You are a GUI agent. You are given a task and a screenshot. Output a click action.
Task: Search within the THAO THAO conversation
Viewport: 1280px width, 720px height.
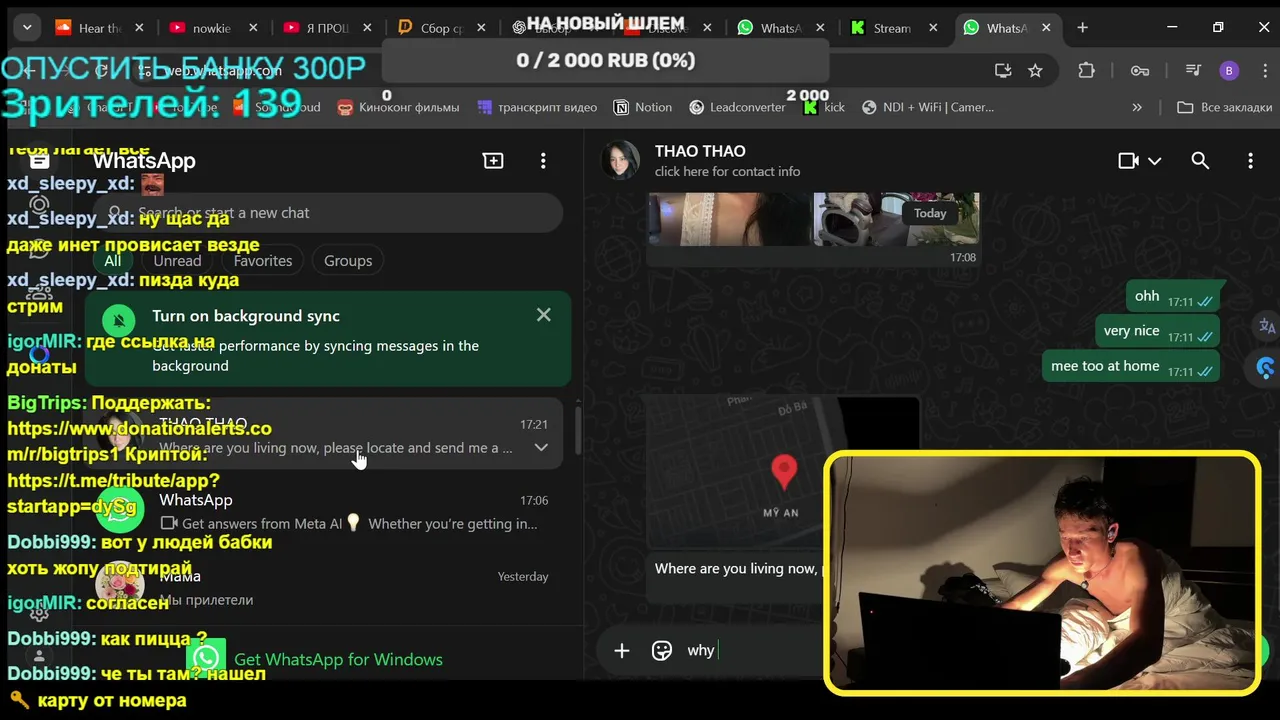pyautogui.click(x=1200, y=160)
